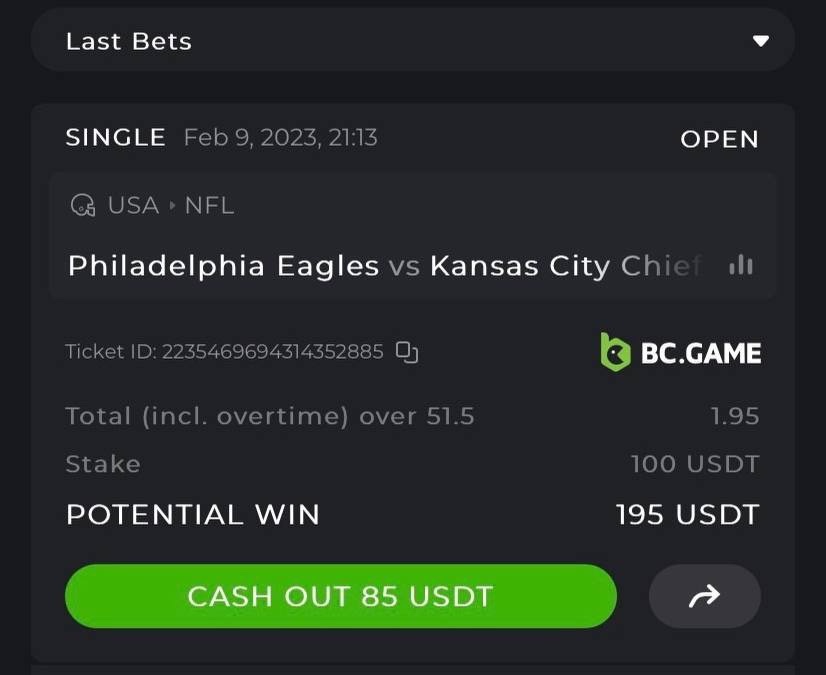Select the Philadelphia Eagles team name
Screen dimensions: 826x675
click(x=223, y=266)
